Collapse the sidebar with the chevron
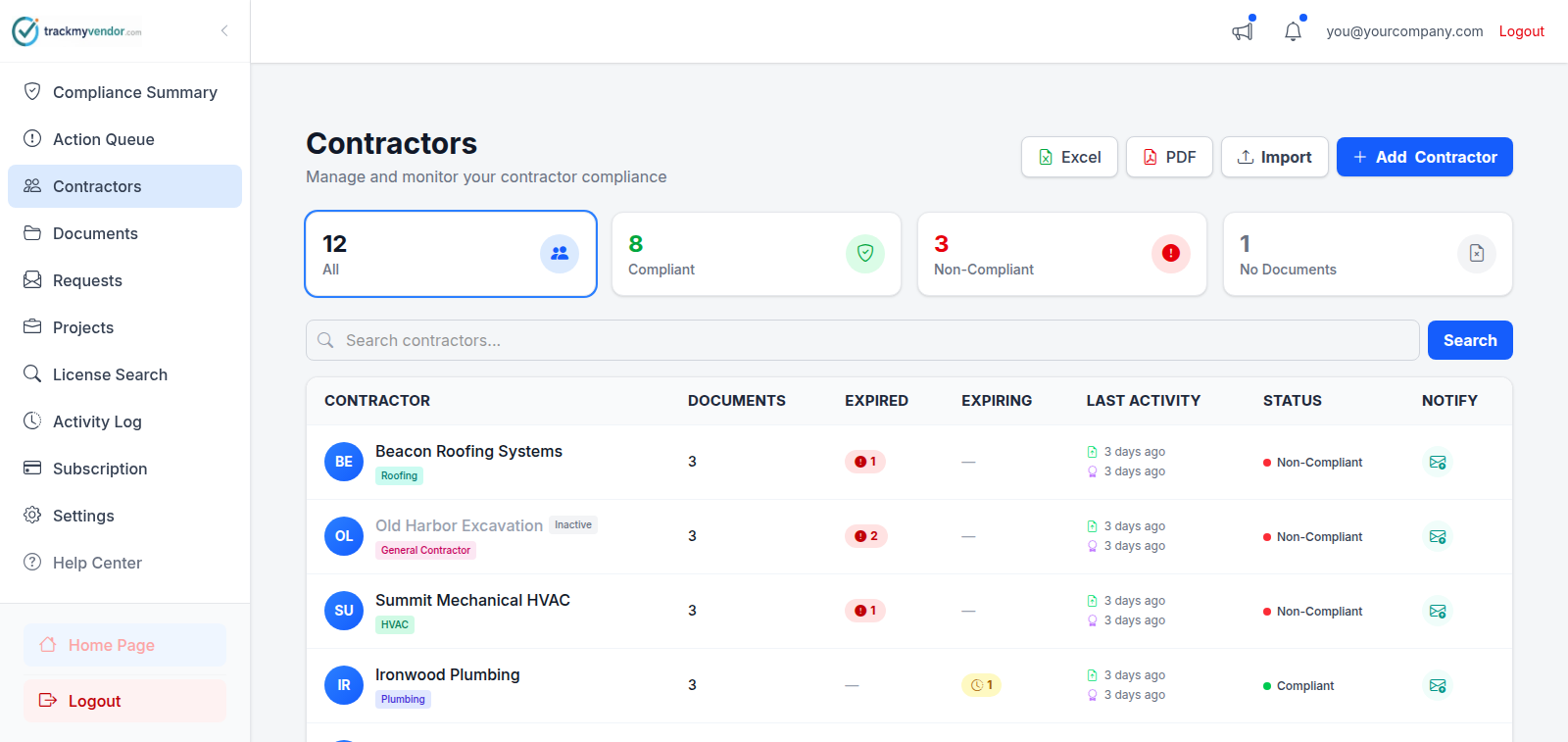Screen dimensions: 1568x742 coord(224,31)
